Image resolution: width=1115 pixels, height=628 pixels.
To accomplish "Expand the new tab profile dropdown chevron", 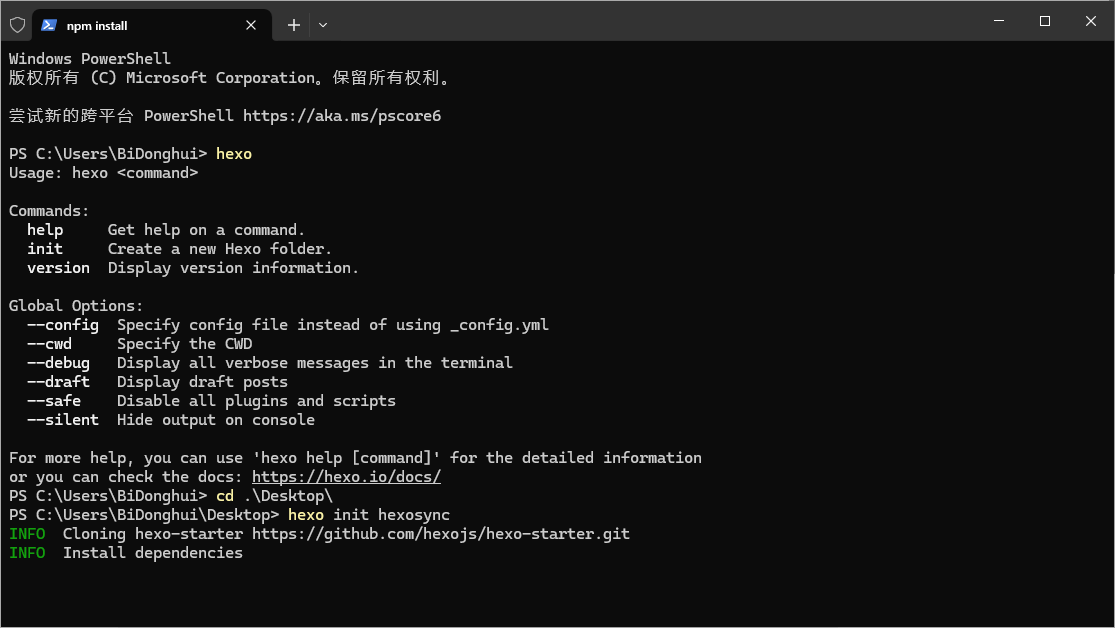I will pos(323,25).
